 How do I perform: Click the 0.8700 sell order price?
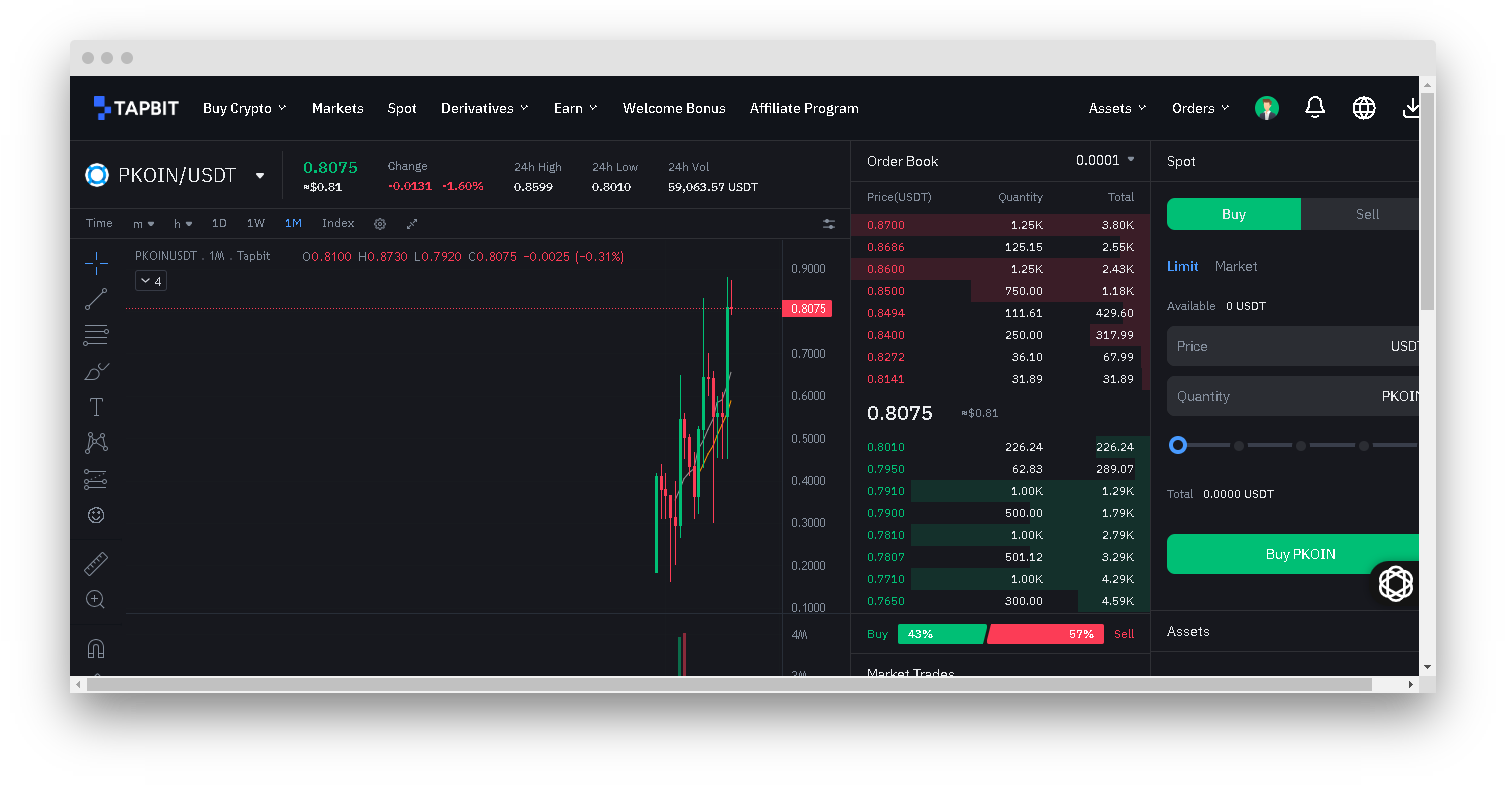[x=885, y=225]
